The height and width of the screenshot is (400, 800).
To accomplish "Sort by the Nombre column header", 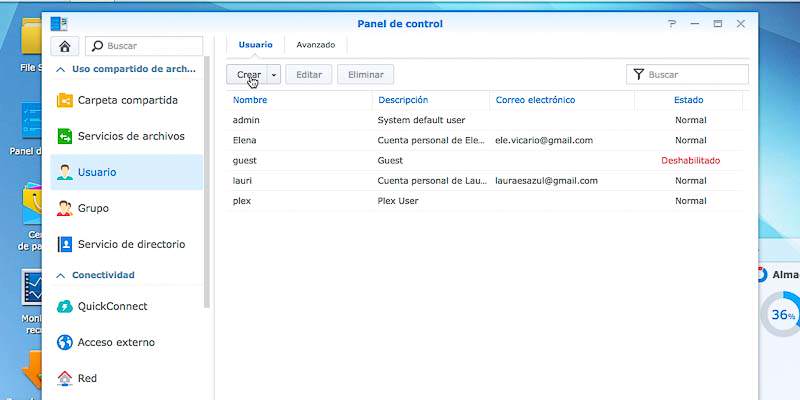I will click(x=299, y=100).
